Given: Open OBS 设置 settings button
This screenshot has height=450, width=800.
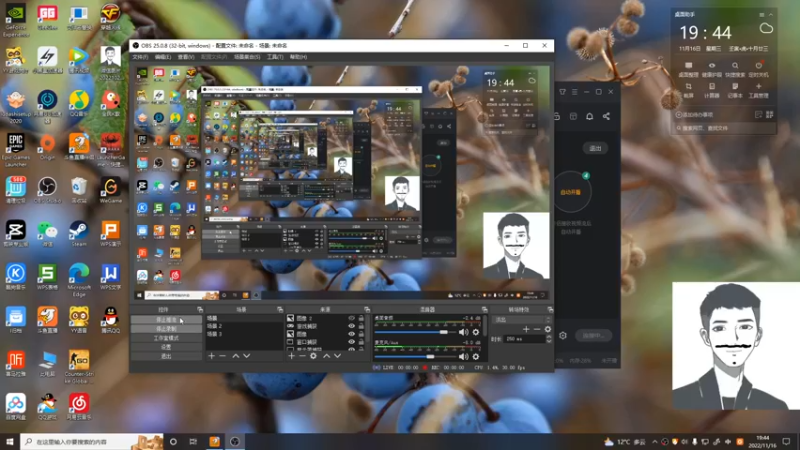Looking at the screenshot, I should [166, 347].
